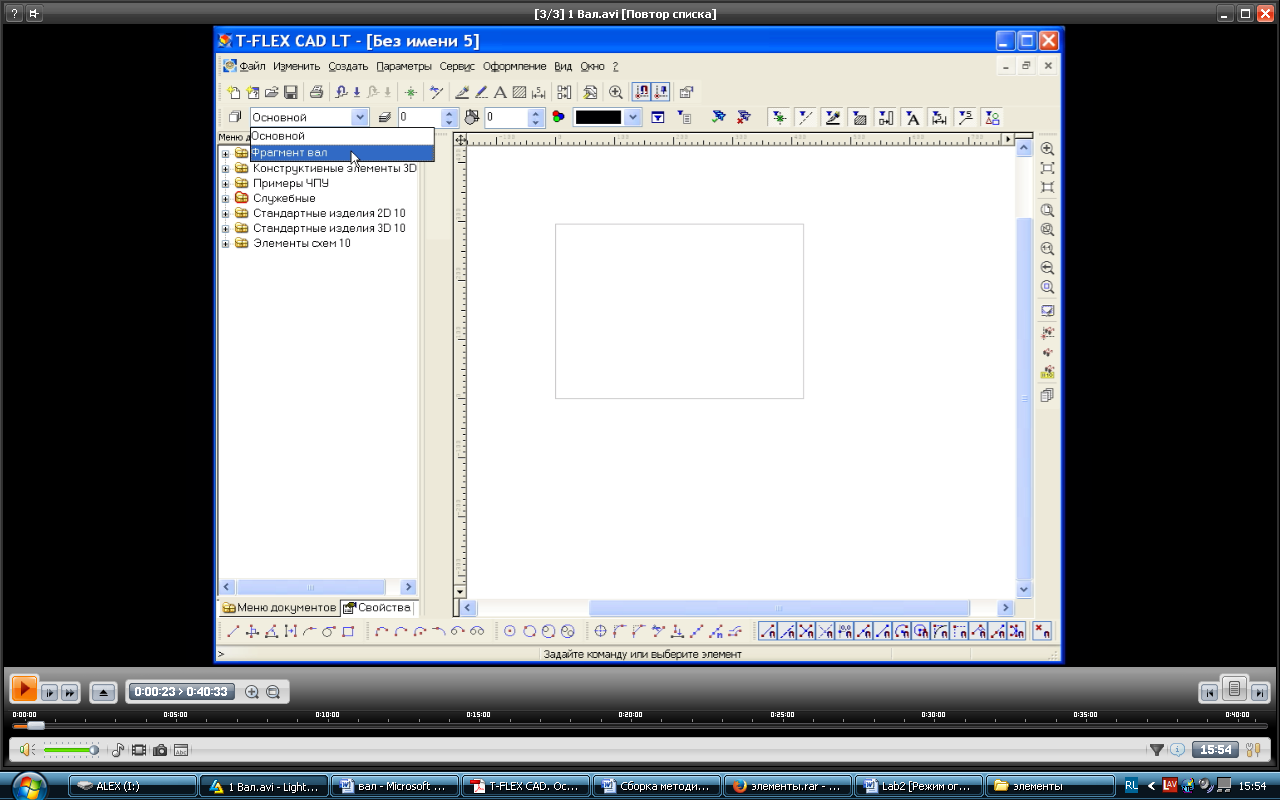This screenshot has height=800, width=1280.
Task: Select 'Основной' in the dropdown list
Action: click(342, 136)
